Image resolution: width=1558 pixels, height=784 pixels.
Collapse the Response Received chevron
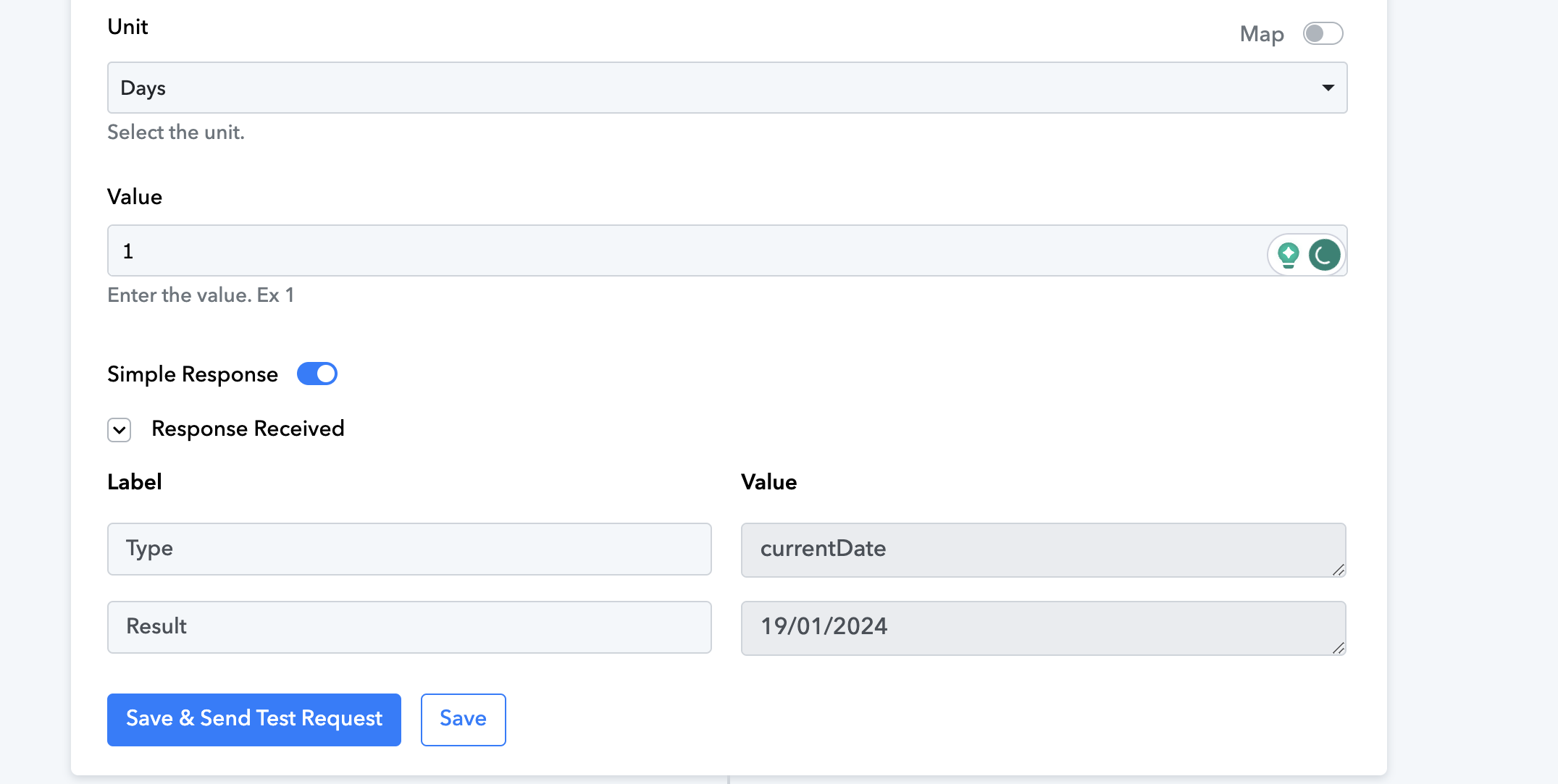120,429
